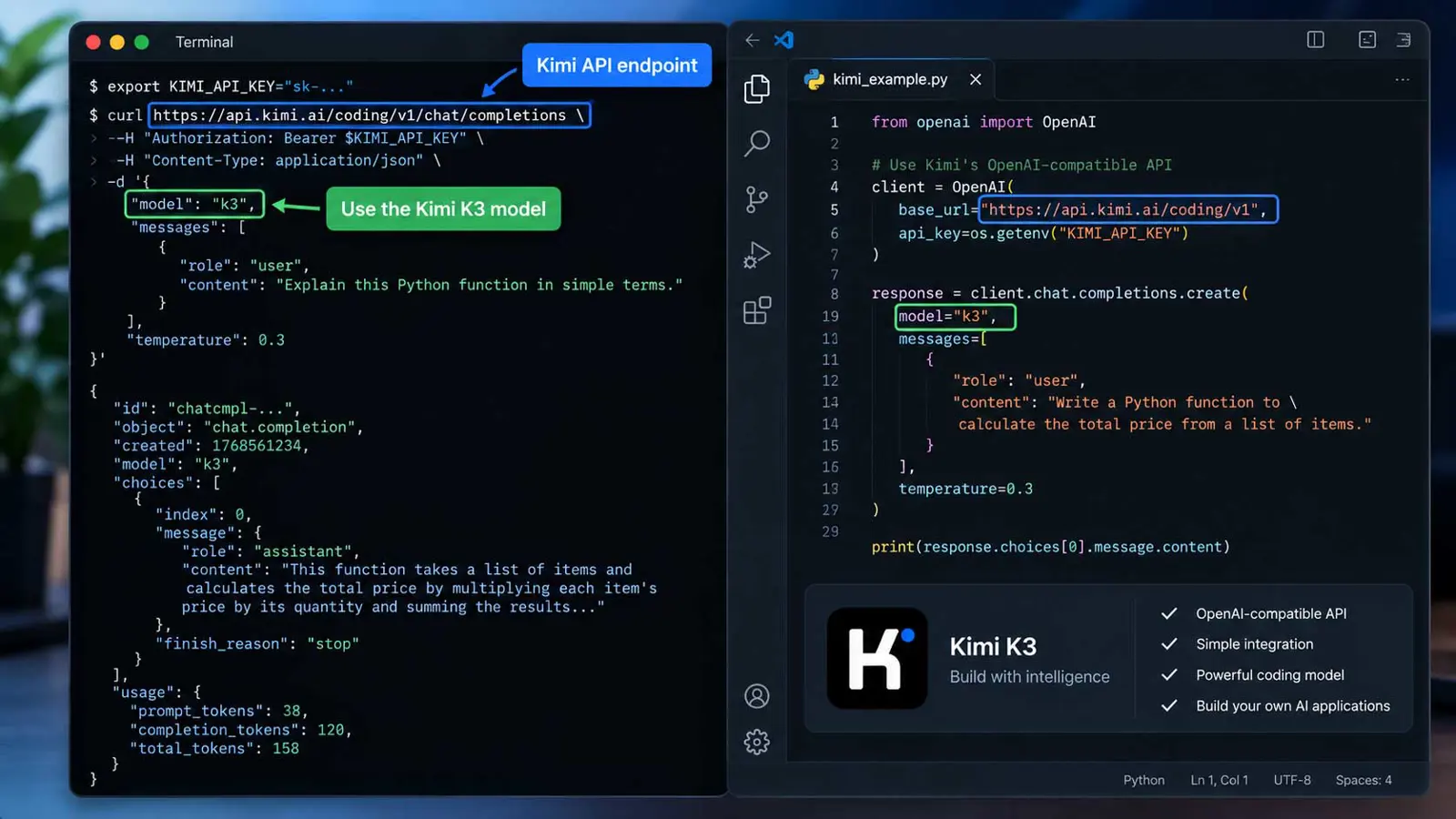Open the Accounts profile icon
Image resolution: width=1456 pixels, height=819 pixels.
point(756,696)
